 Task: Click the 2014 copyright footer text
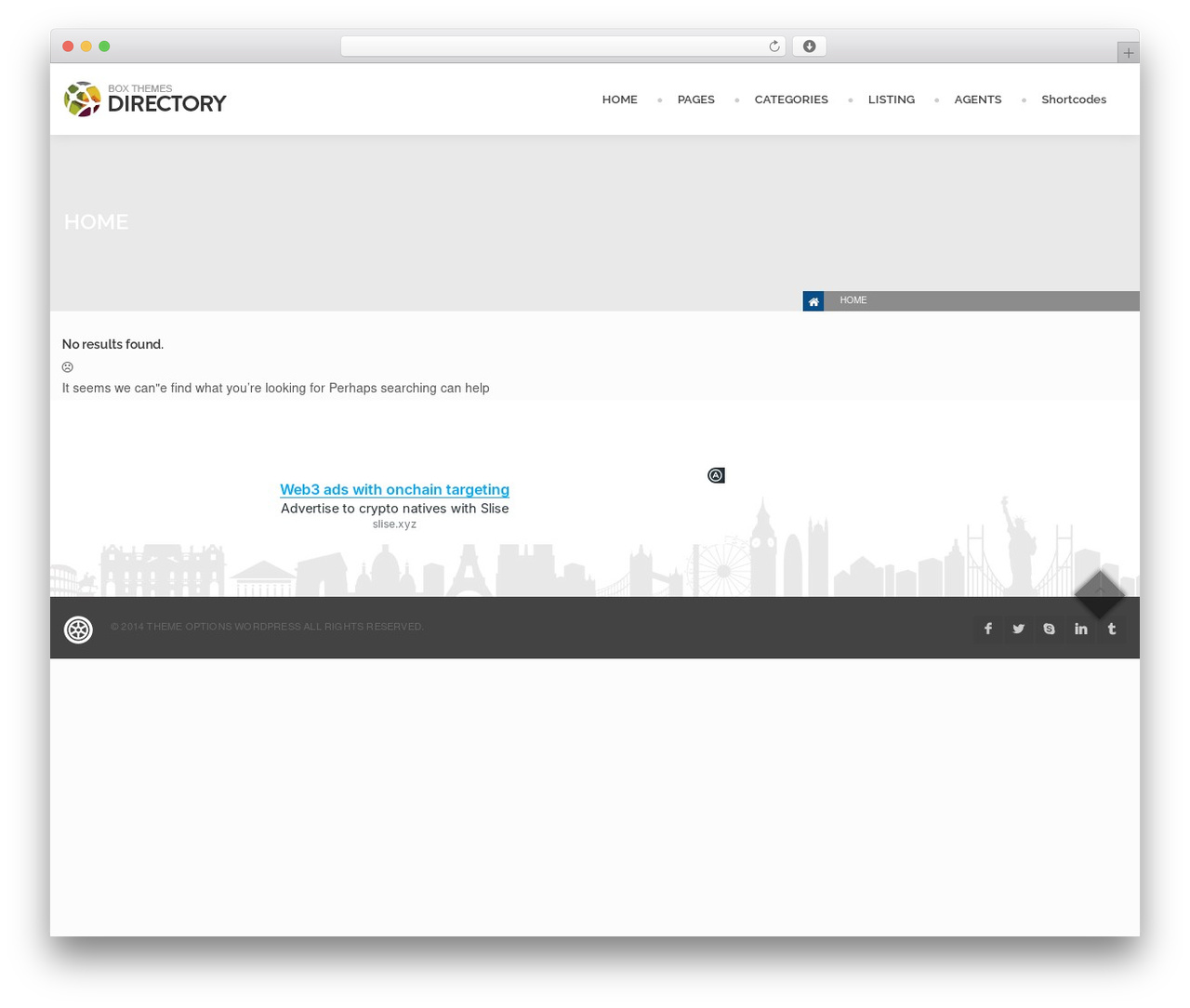[x=267, y=627]
